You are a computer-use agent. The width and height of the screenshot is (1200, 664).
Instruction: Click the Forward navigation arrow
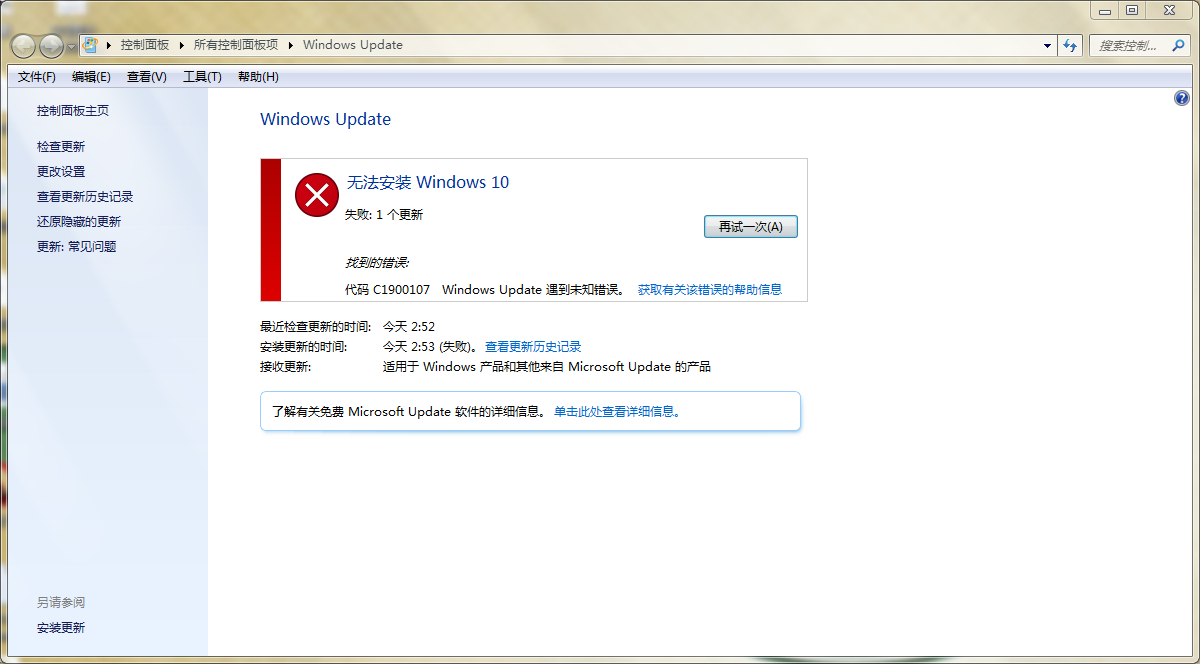[51, 45]
